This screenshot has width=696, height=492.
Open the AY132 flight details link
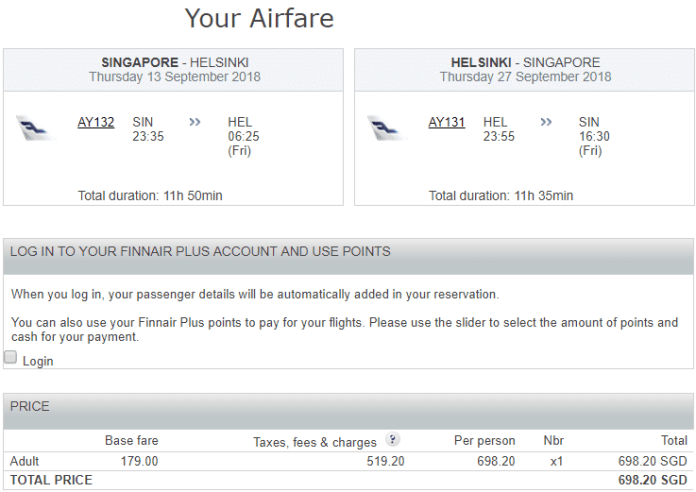(x=96, y=122)
